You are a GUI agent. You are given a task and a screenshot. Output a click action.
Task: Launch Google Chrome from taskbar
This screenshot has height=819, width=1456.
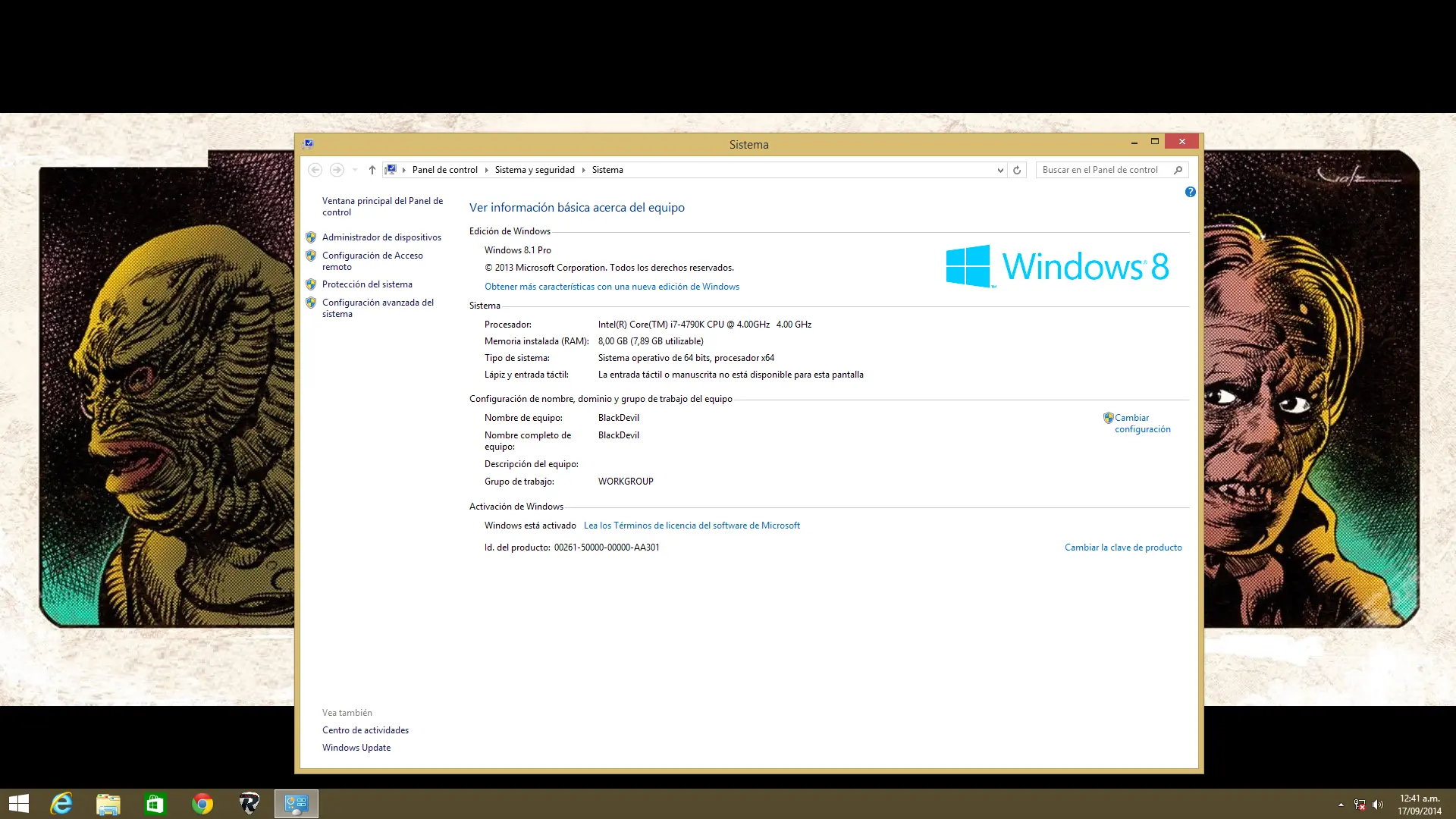click(202, 804)
